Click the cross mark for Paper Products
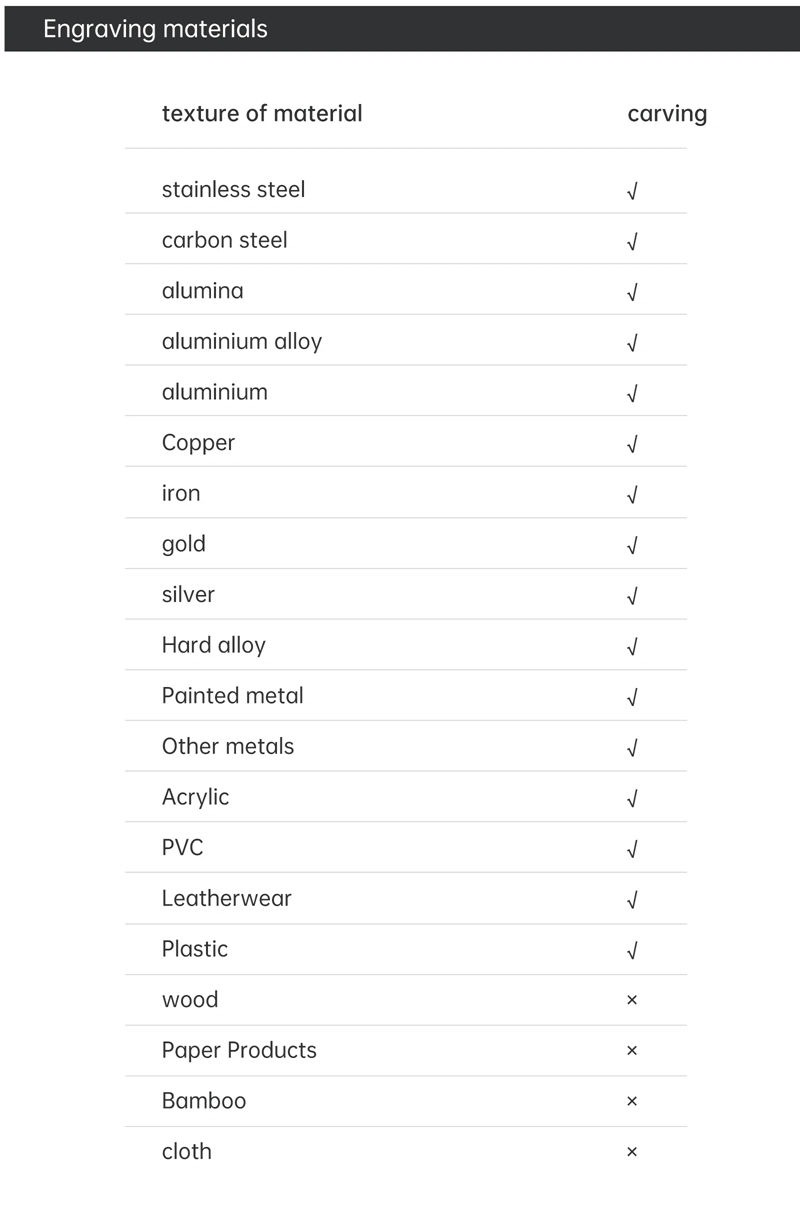Viewport: 800px width, 1215px height. coord(632,1051)
